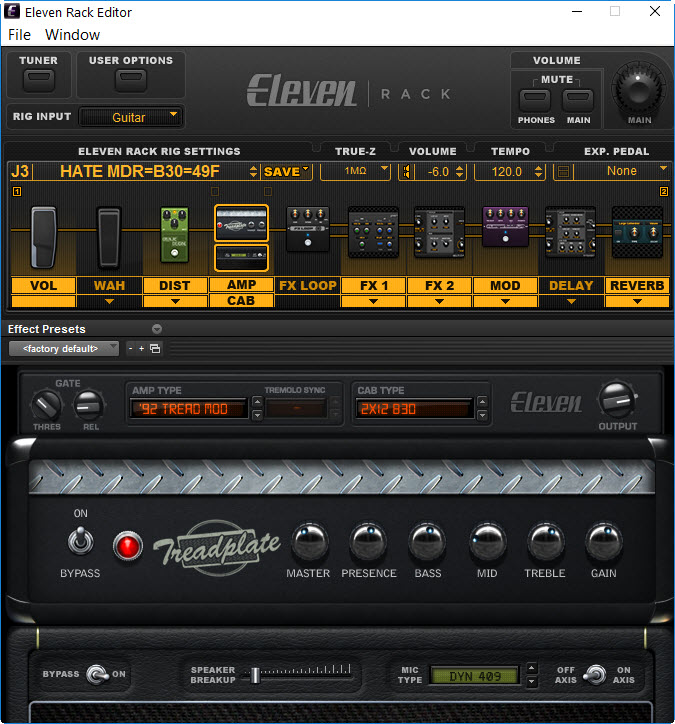The width and height of the screenshot is (675, 724).
Task: Click the CAB block label
Action: pyautogui.click(x=241, y=301)
